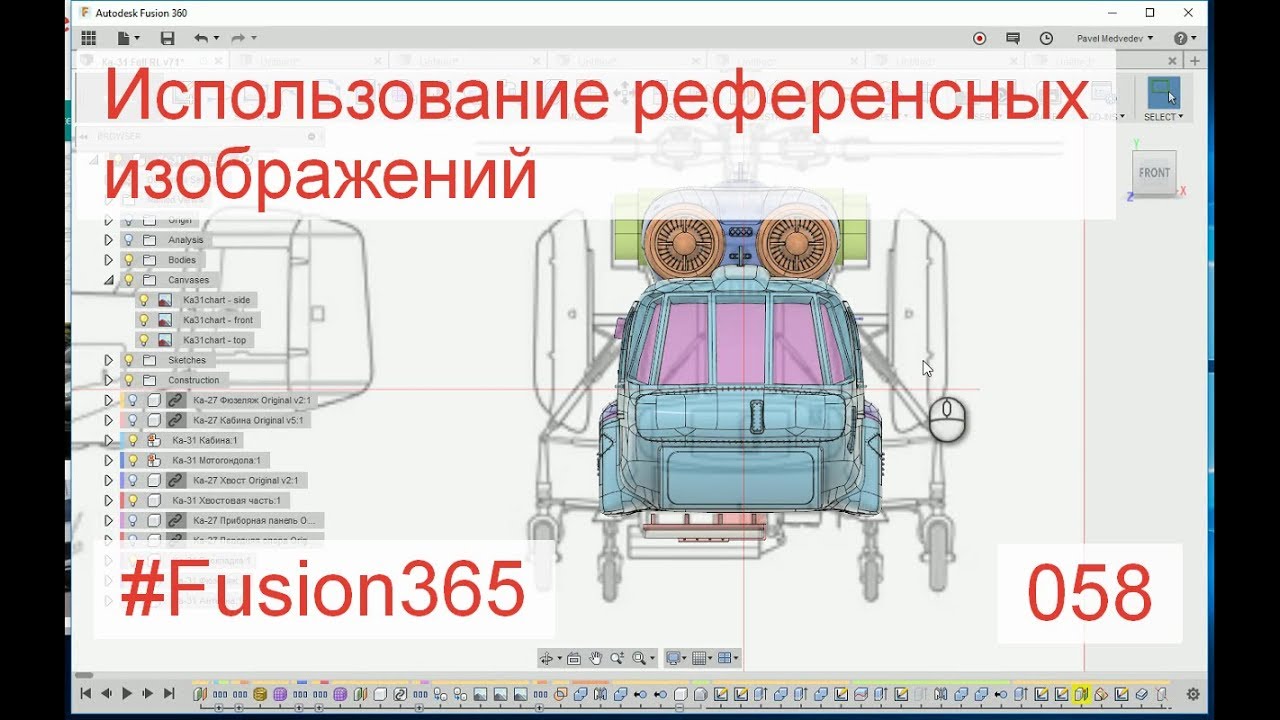Open the job status clock icon
Viewport: 1280px width, 720px height.
(x=1046, y=38)
